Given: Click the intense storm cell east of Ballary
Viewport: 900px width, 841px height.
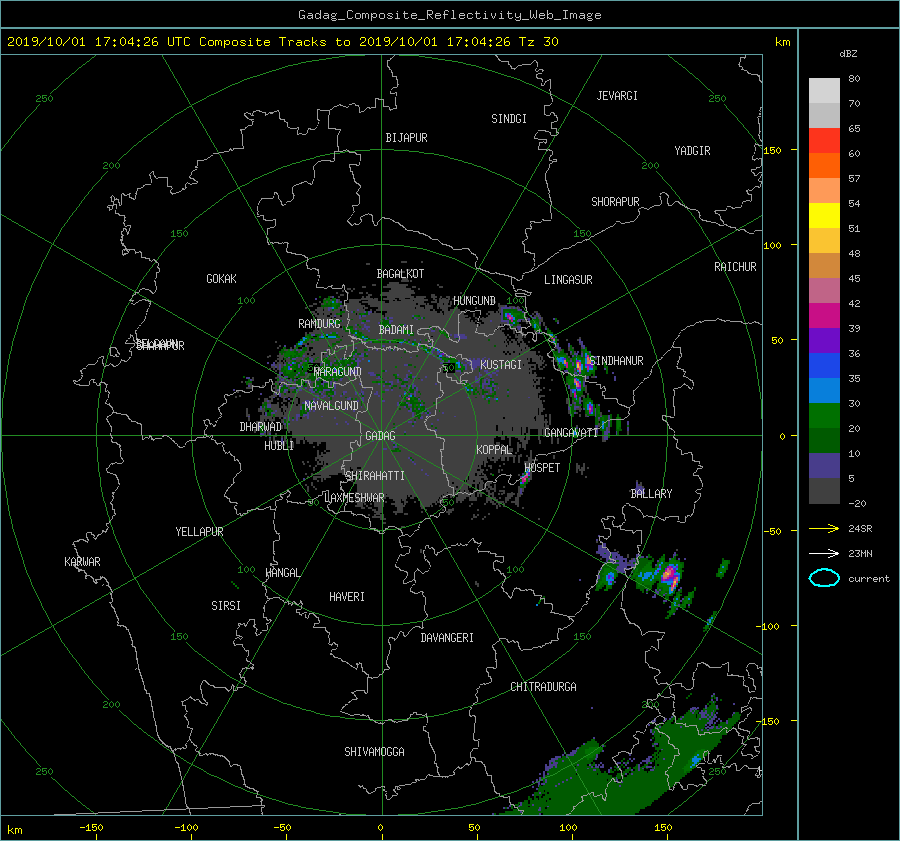Looking at the screenshot, I should (669, 575).
